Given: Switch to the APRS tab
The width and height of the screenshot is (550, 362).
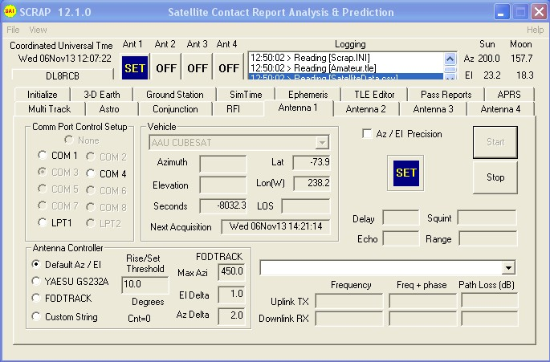Looking at the screenshot, I should point(509,95).
